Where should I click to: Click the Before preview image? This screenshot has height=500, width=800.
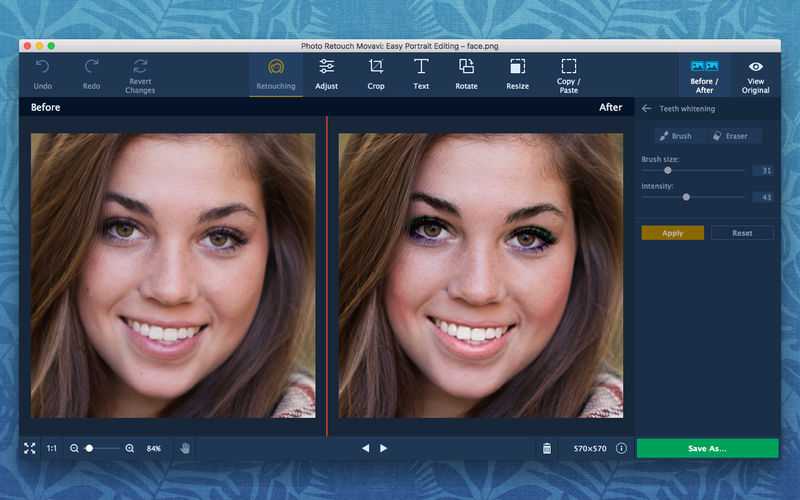(173, 276)
